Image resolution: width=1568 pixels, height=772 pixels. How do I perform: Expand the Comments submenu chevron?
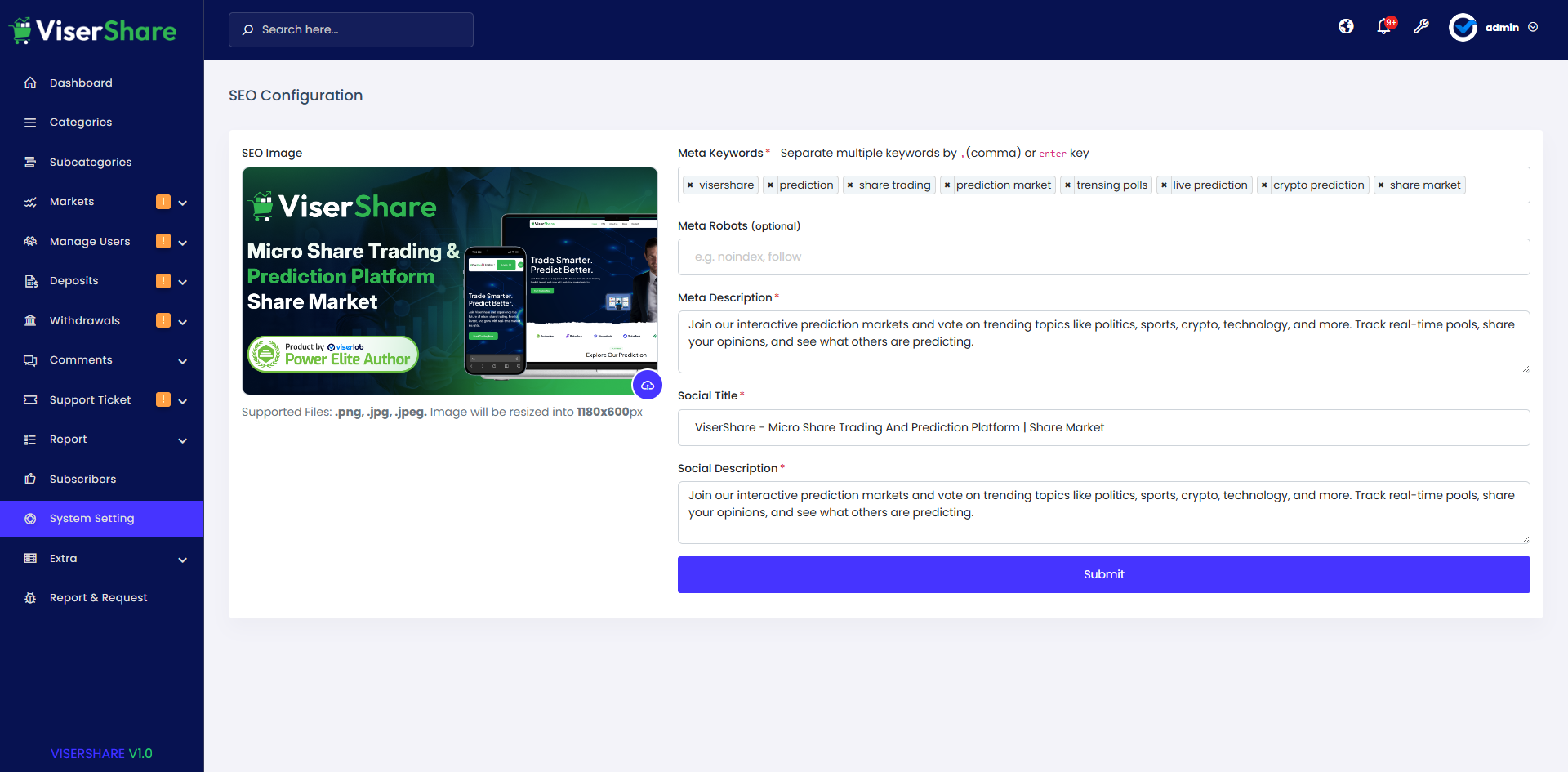pyautogui.click(x=183, y=361)
